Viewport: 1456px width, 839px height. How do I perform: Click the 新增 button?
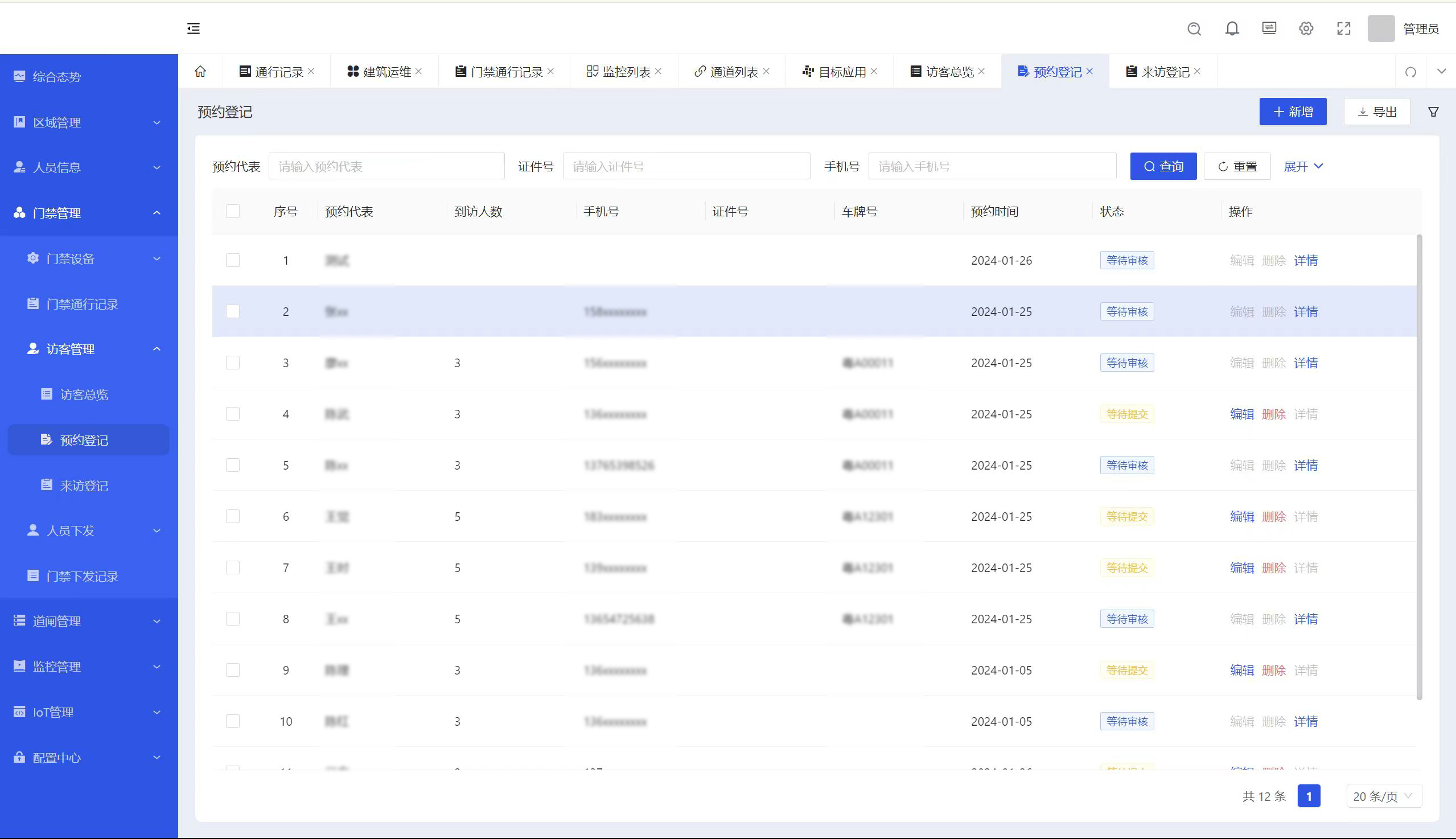[x=1293, y=112]
